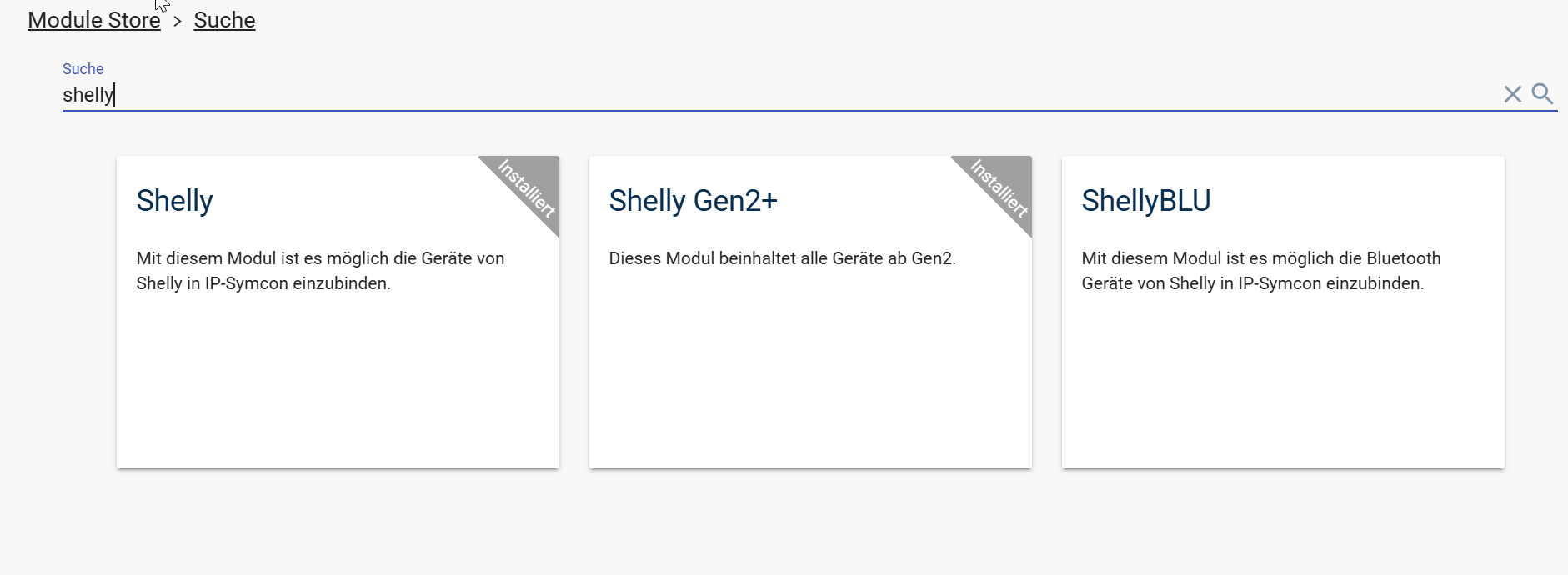
Task: Click the ShellyBLU Bluetooth description text
Action: pyautogui.click(x=1260, y=271)
